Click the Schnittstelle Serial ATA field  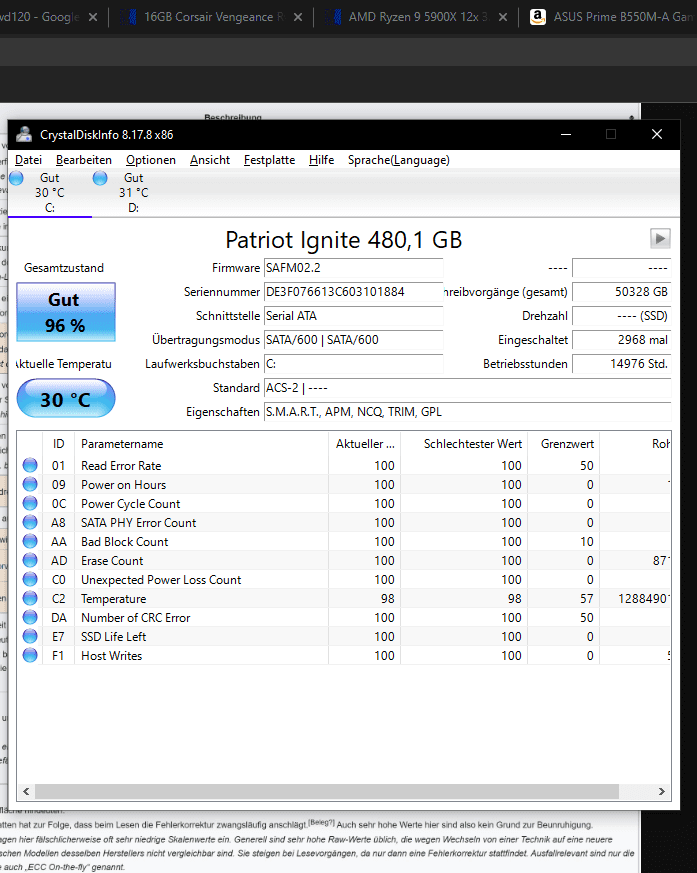click(353, 316)
